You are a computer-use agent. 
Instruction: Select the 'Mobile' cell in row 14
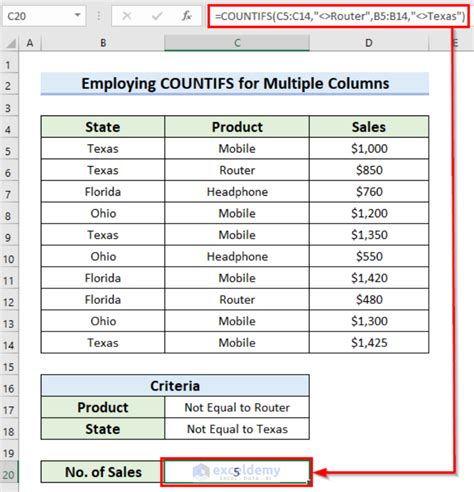pyautogui.click(x=237, y=342)
